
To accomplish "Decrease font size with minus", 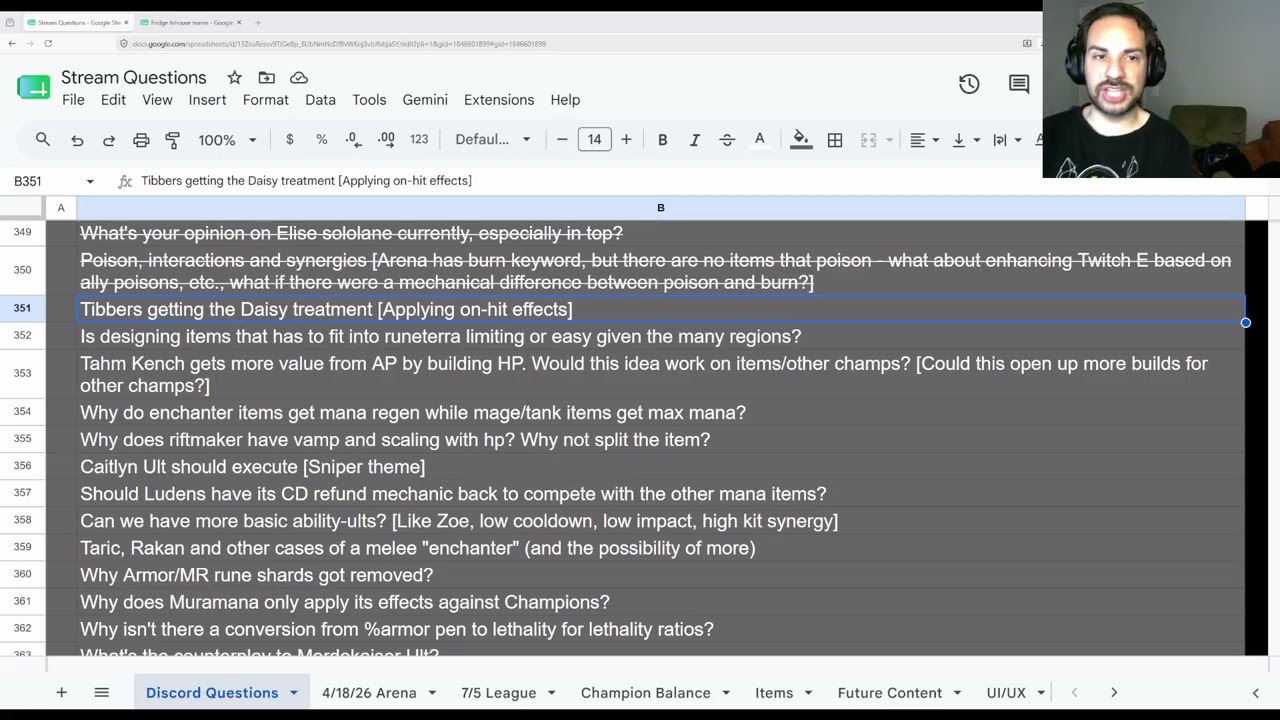I will point(562,140).
